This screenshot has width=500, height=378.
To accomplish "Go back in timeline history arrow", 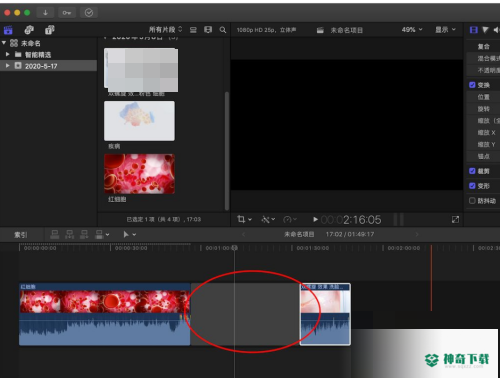I will (243, 234).
